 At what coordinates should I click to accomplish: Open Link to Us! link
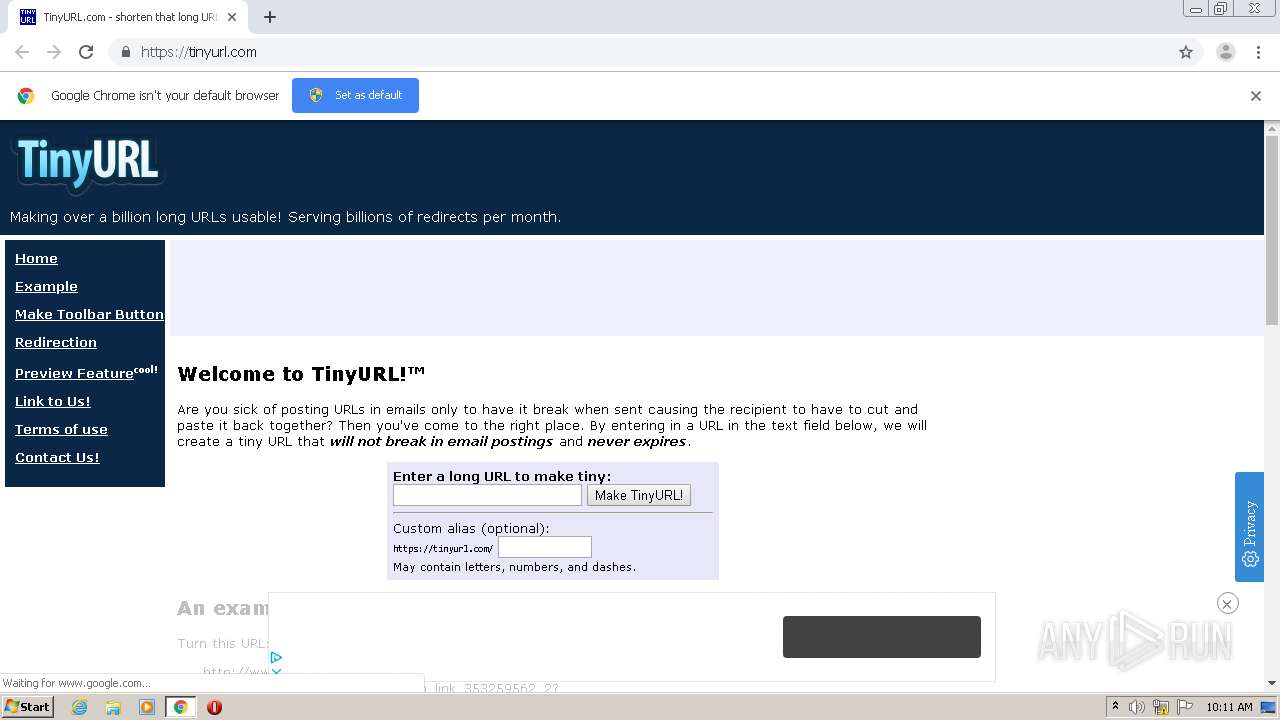53,401
